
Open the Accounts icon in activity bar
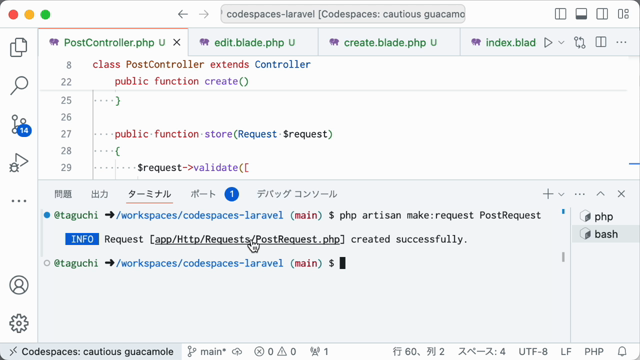[x=19, y=285]
